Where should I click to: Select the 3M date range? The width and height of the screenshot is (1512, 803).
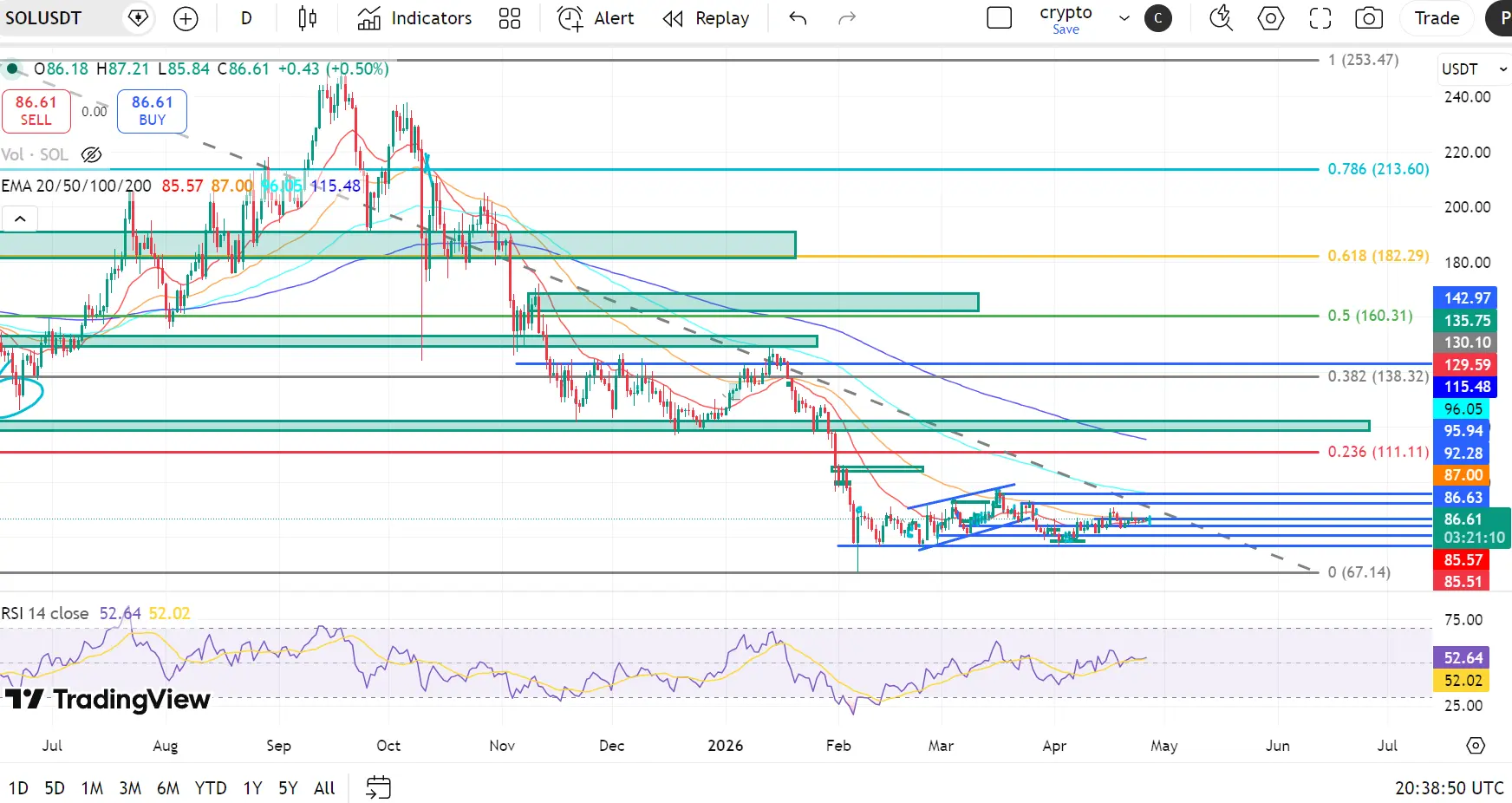tap(130, 788)
